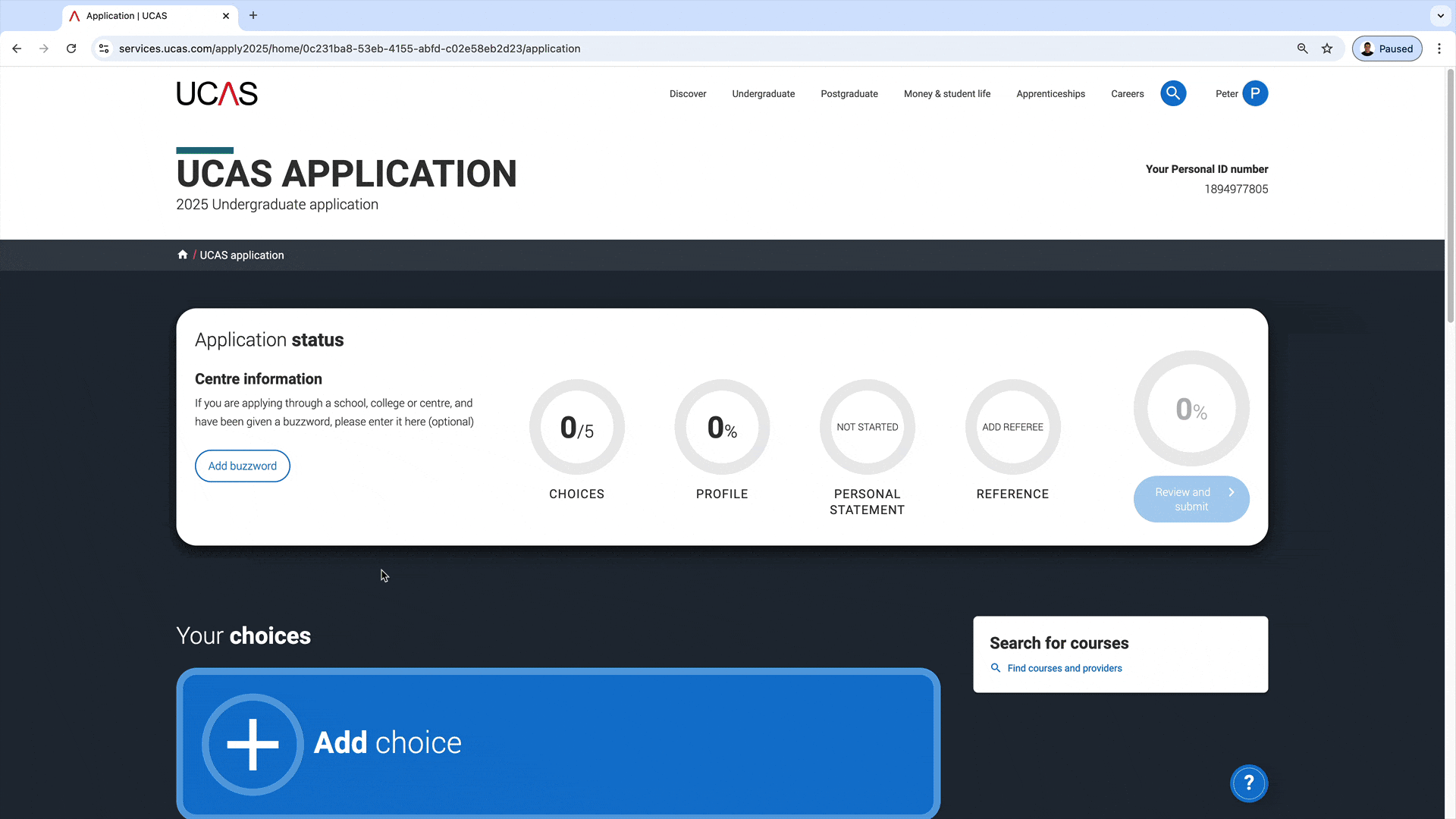Open Peter's profile avatar
The height and width of the screenshot is (819, 1456).
click(1255, 93)
